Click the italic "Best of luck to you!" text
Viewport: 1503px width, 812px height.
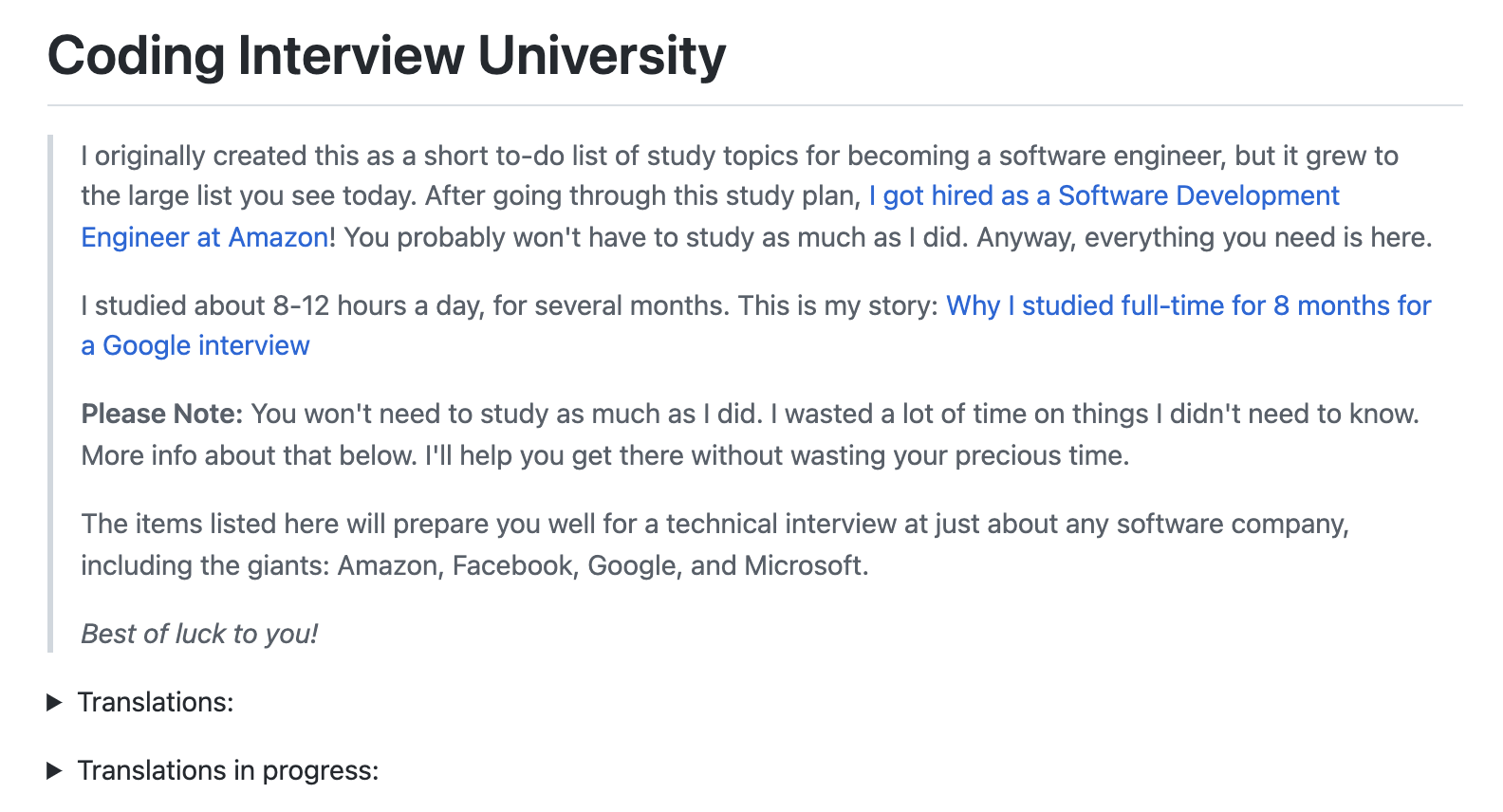click(x=199, y=635)
